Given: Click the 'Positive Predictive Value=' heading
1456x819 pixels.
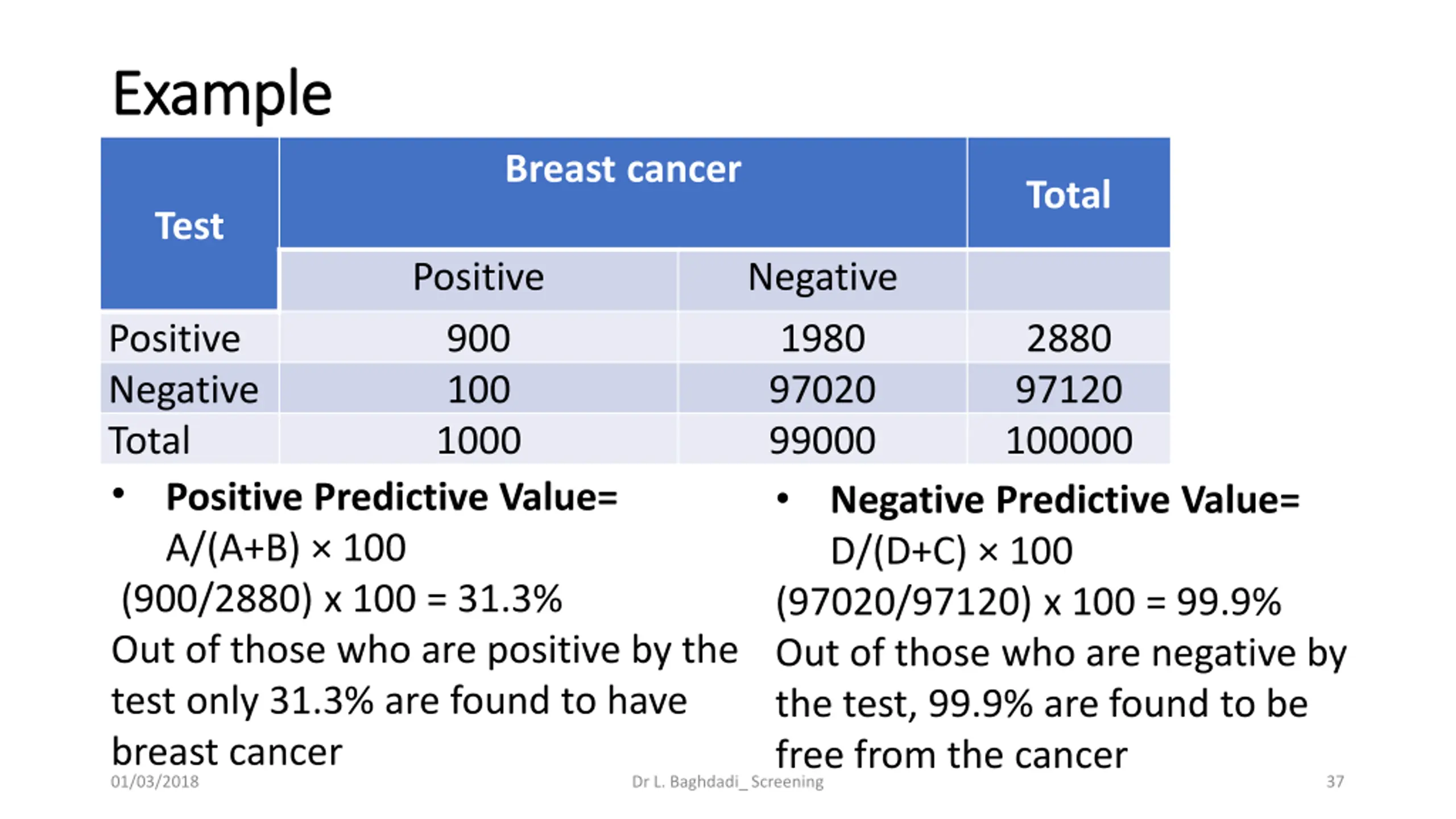Looking at the screenshot, I should [x=391, y=497].
